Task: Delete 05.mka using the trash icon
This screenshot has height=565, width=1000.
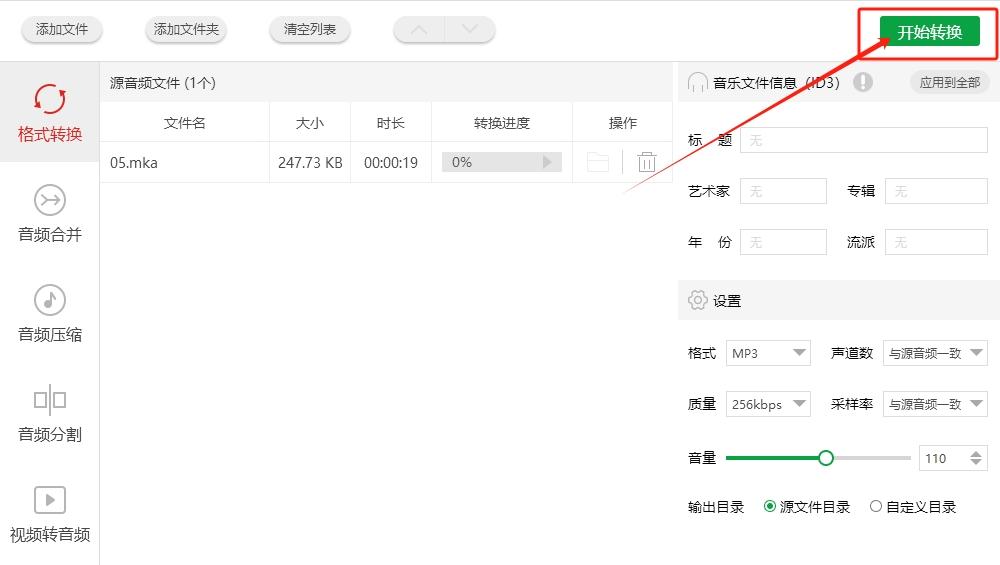Action: (x=647, y=162)
